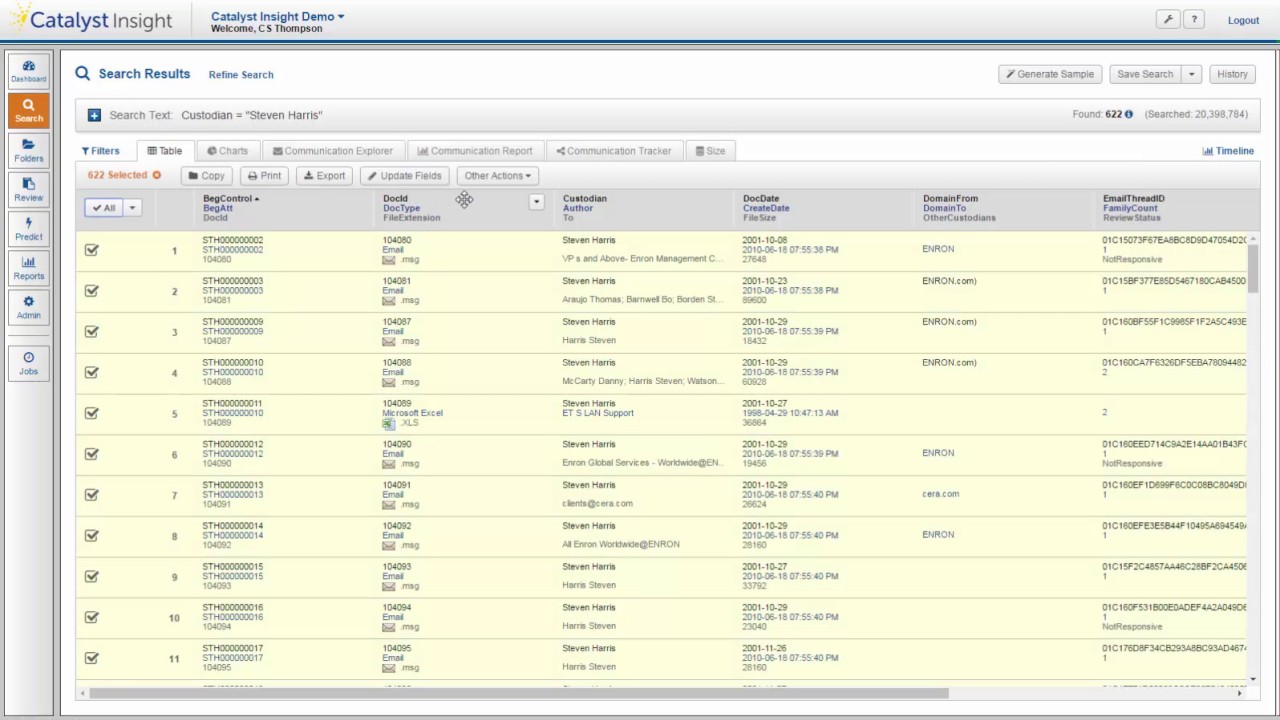Switch to the Table tab

click(x=164, y=151)
